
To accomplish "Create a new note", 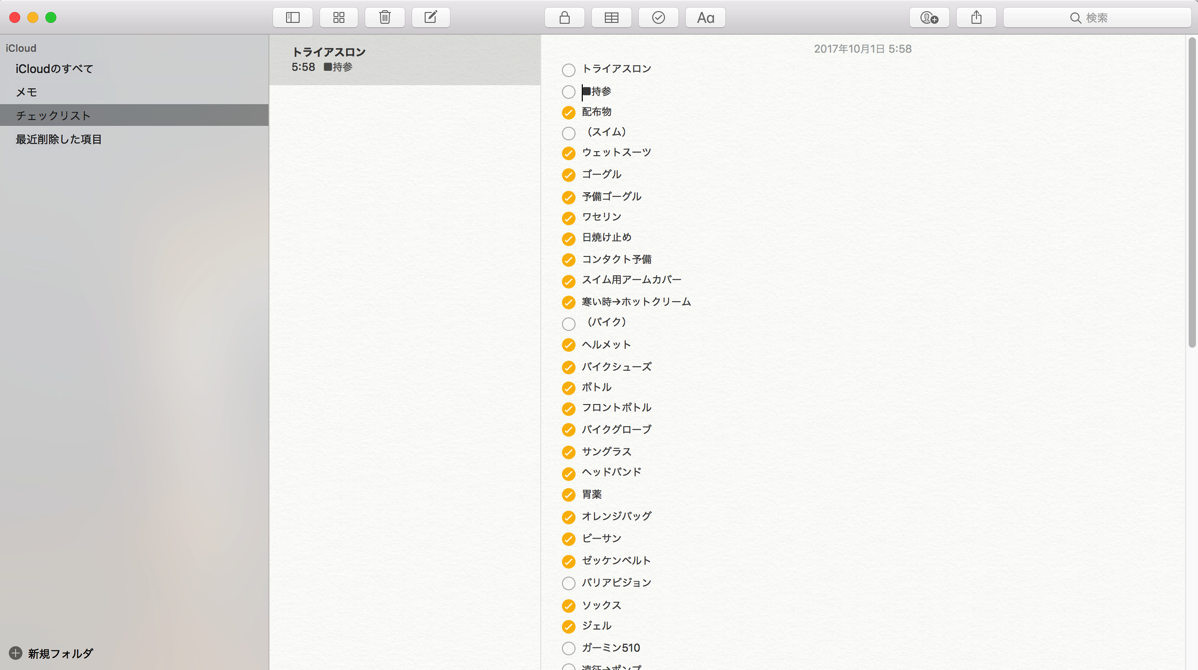I will [x=431, y=18].
